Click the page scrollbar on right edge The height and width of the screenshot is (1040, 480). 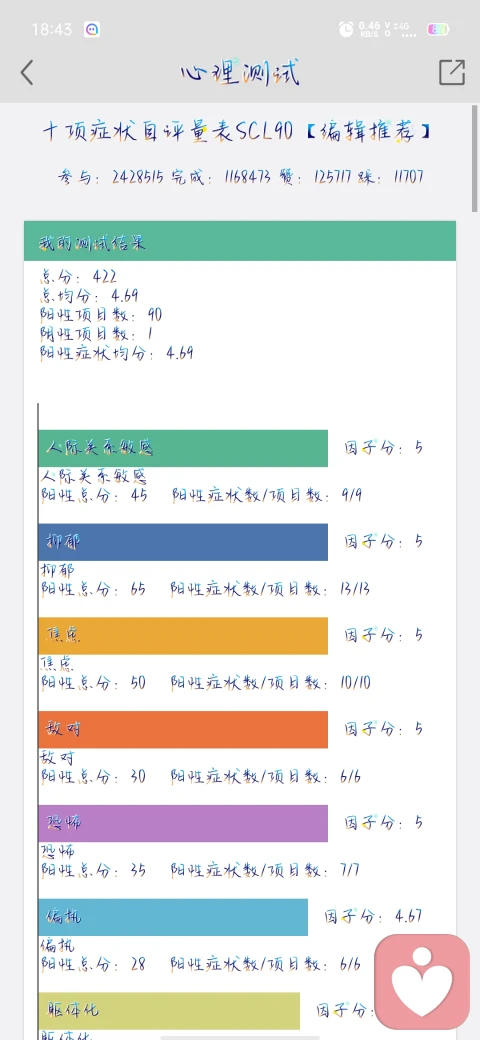(x=475, y=159)
